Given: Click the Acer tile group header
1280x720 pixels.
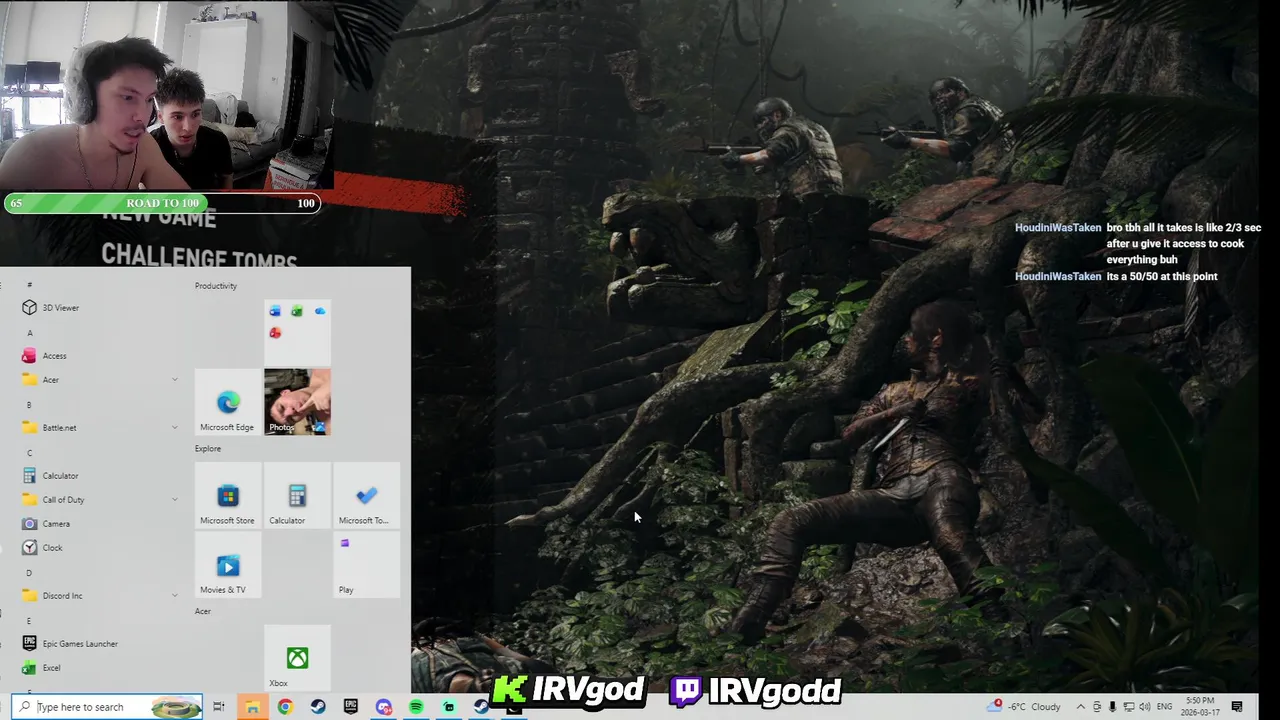Looking at the screenshot, I should [203, 611].
